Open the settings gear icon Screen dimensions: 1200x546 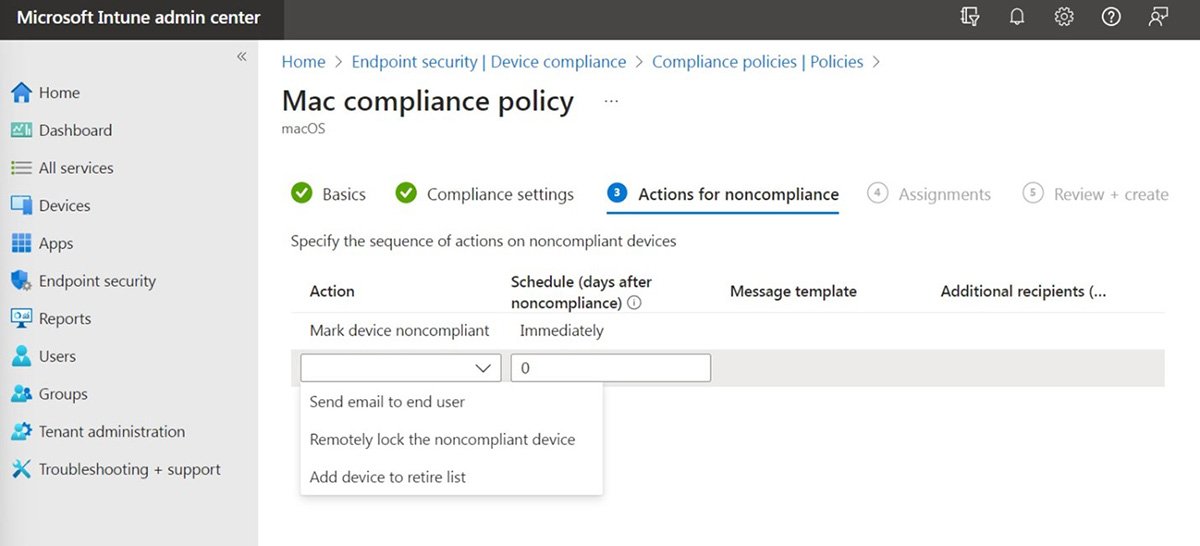1064,17
